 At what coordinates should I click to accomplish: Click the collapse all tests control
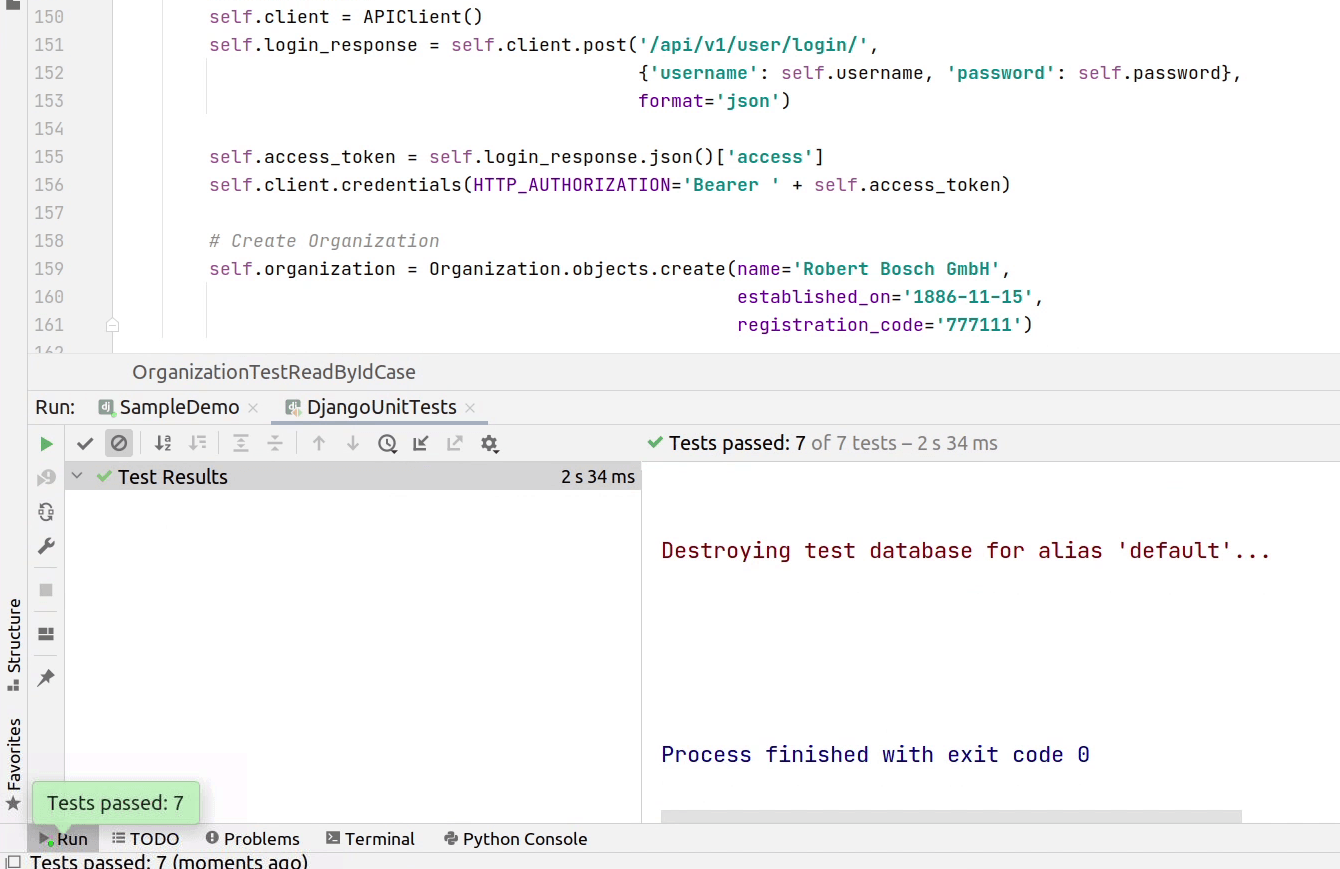[274, 443]
